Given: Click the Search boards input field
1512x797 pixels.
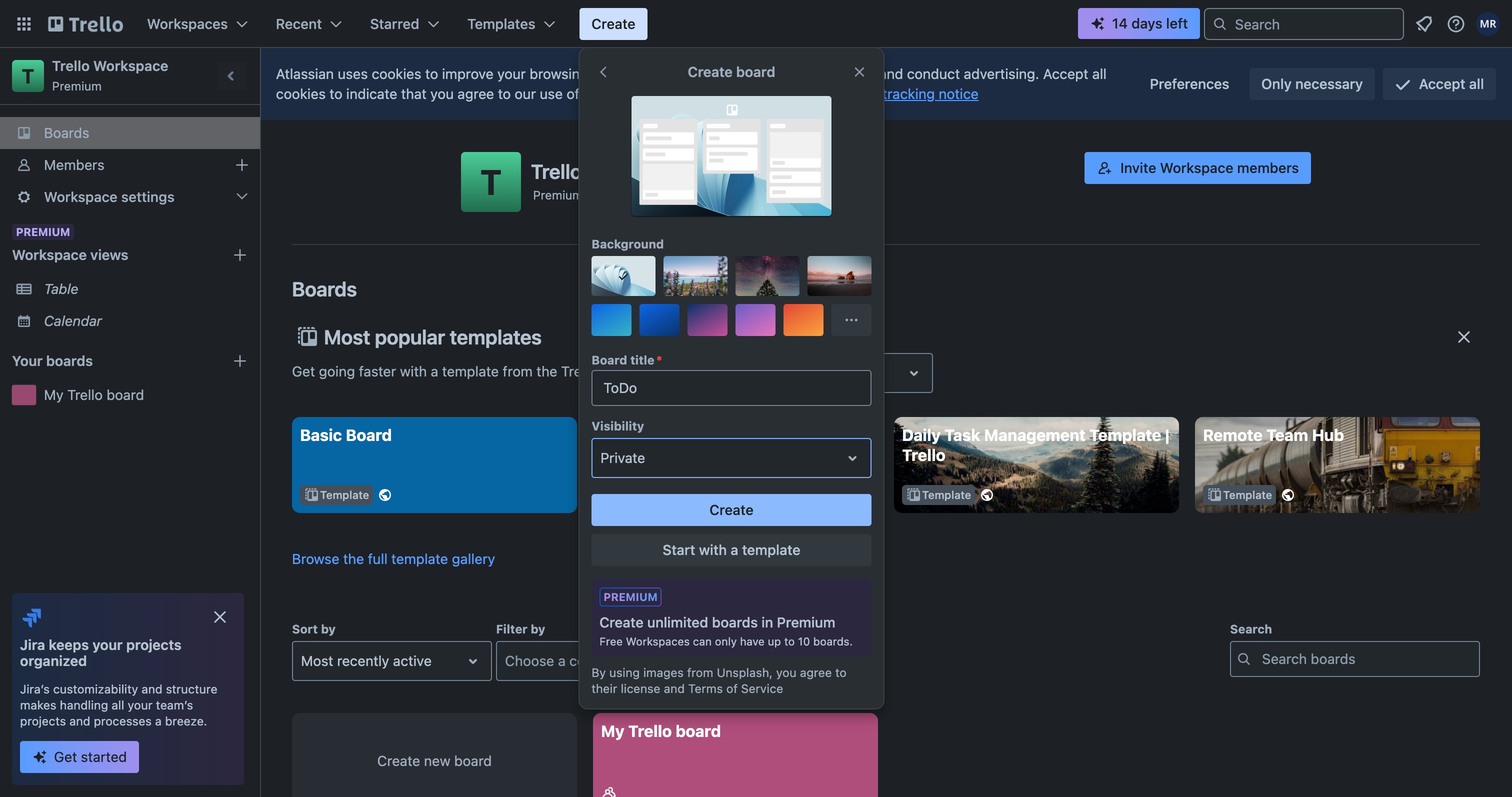Looking at the screenshot, I should [x=1354, y=659].
